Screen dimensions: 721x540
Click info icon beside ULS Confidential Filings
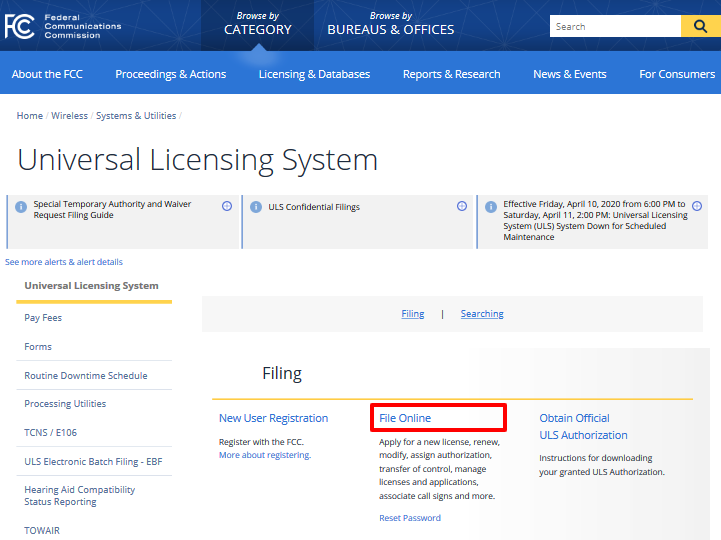(256, 207)
